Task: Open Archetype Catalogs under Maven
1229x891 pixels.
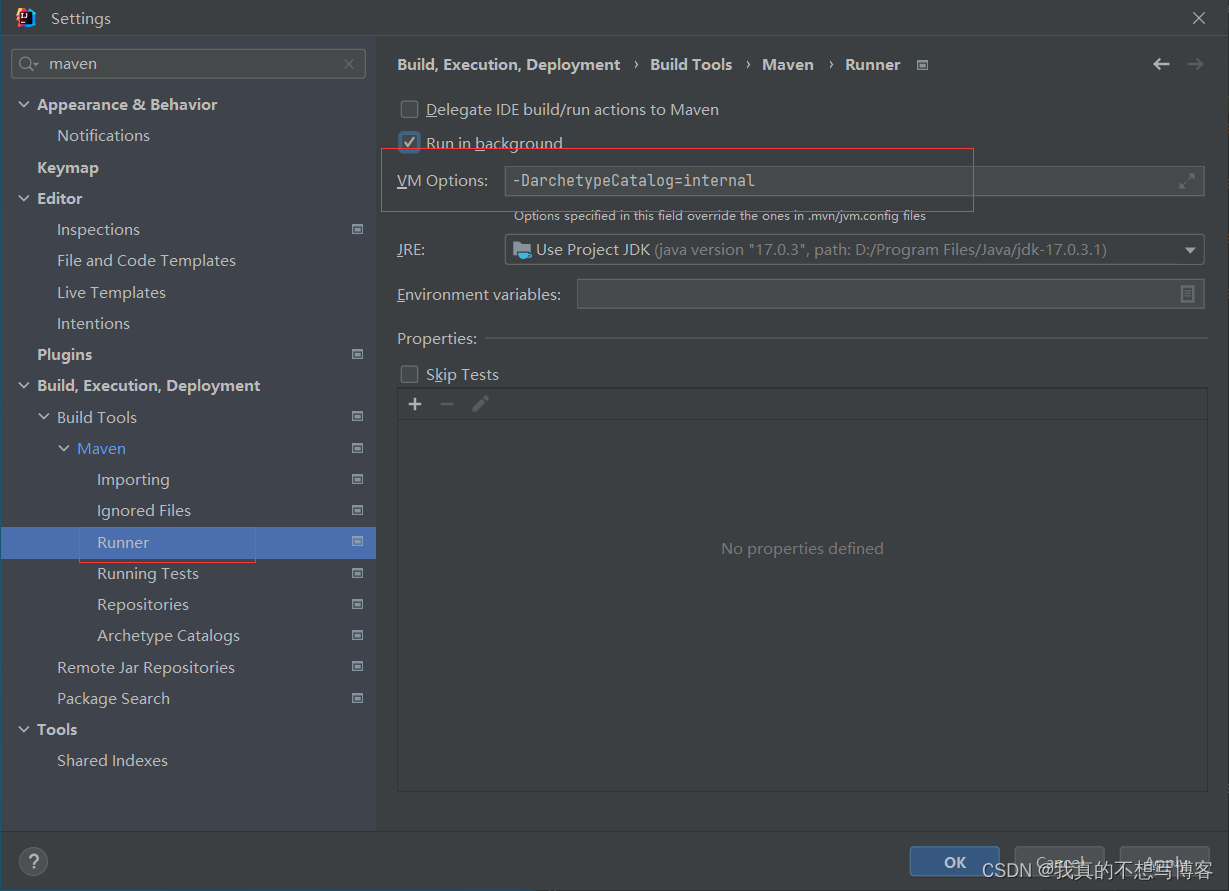Action: tap(168, 635)
